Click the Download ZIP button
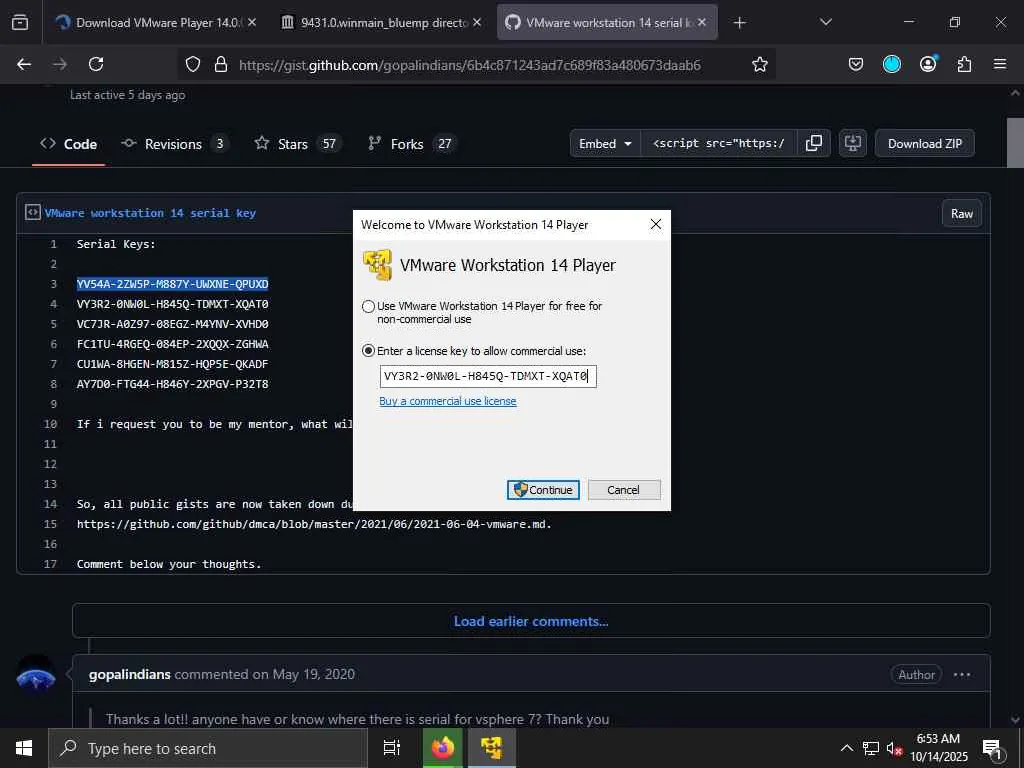Screen dimensions: 1024x768 pyautogui.click(x=925, y=143)
